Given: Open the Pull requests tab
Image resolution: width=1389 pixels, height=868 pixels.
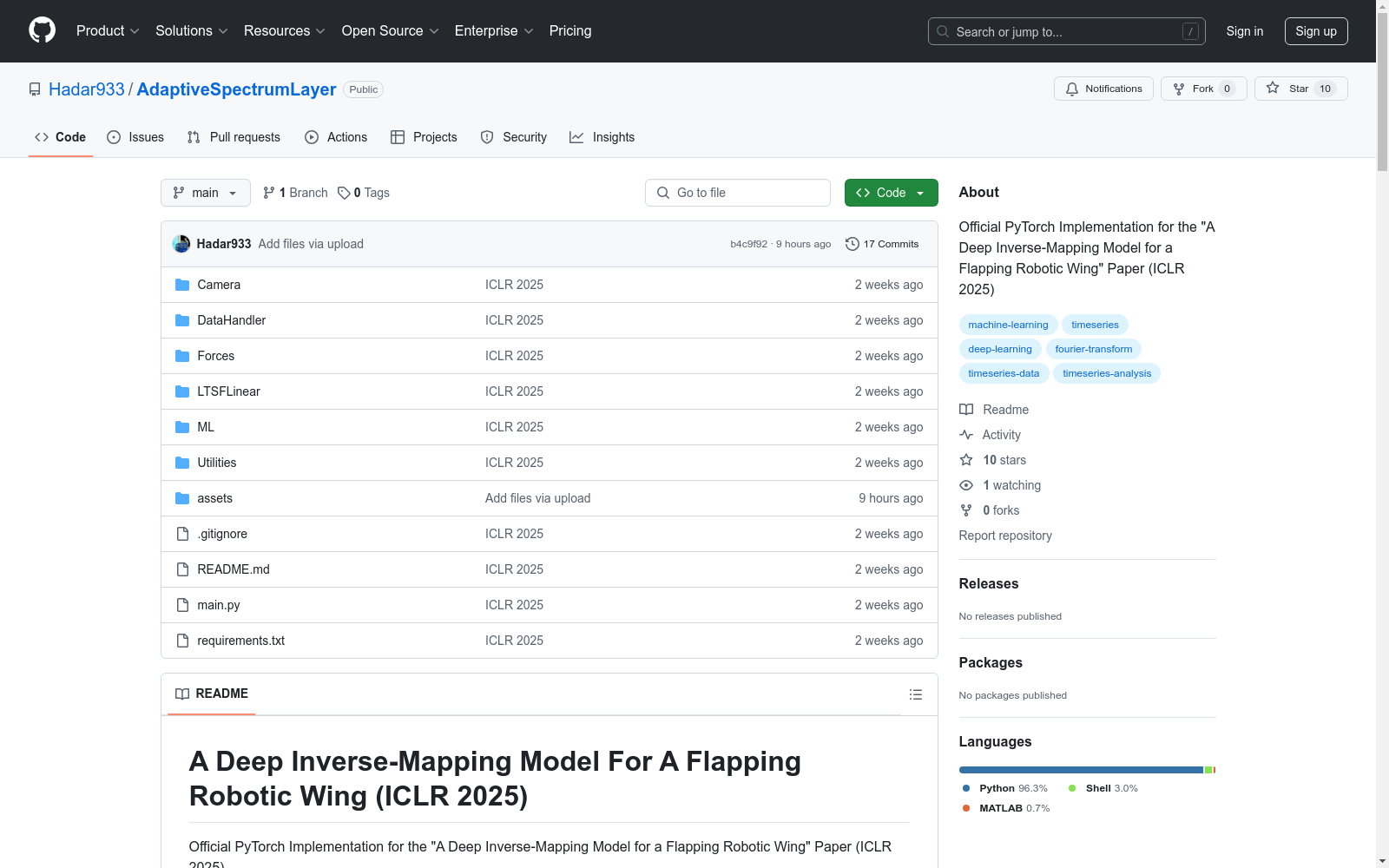Looking at the screenshot, I should pyautogui.click(x=234, y=137).
